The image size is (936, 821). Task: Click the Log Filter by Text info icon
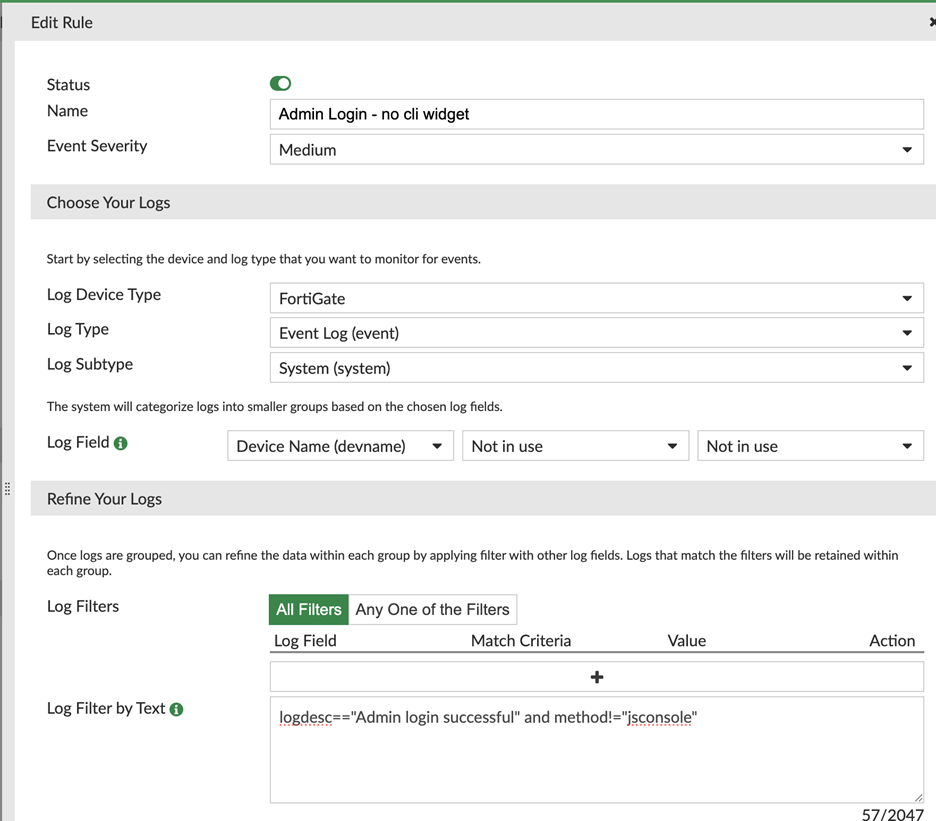176,709
